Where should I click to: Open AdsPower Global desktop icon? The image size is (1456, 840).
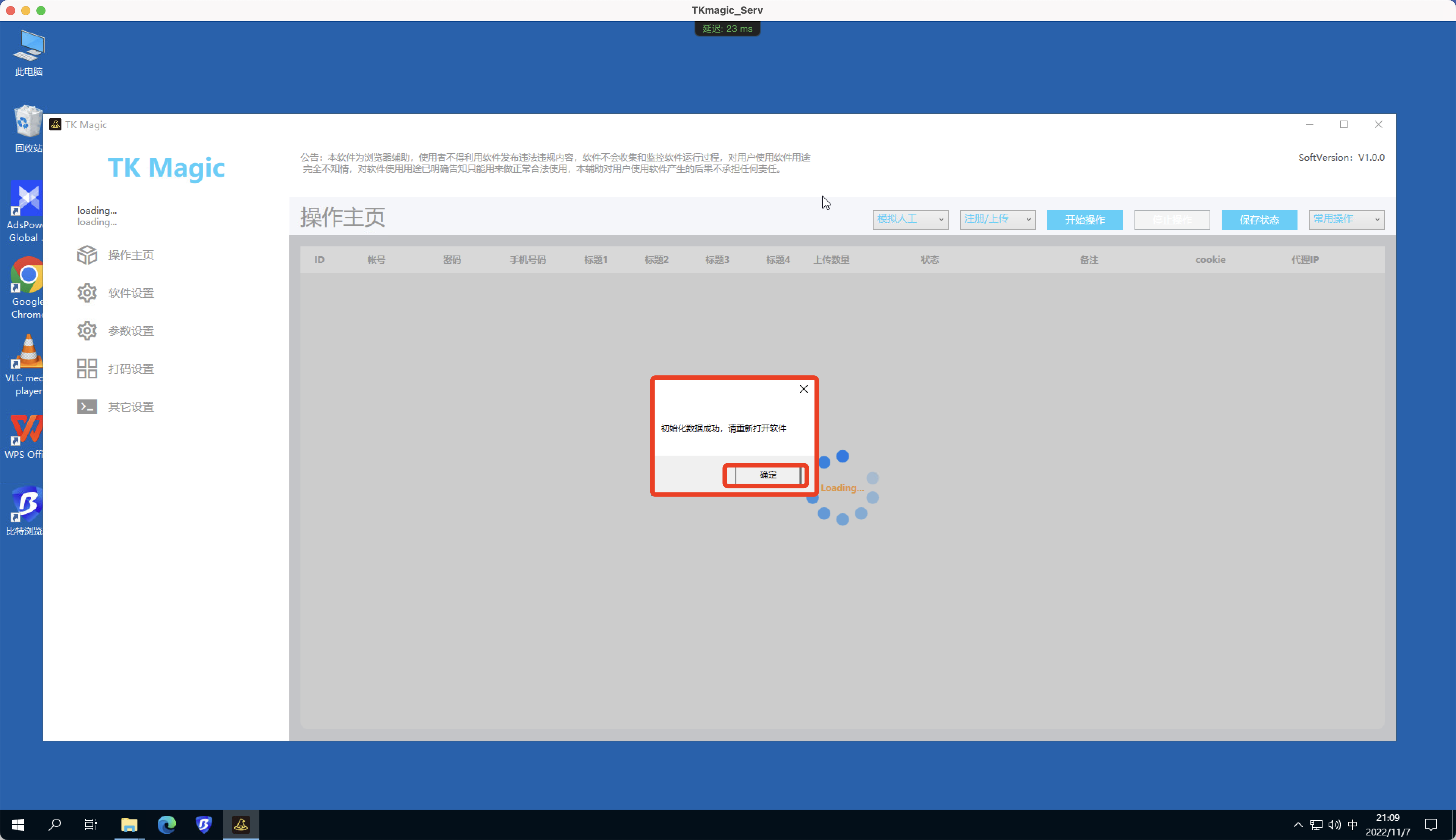26,199
